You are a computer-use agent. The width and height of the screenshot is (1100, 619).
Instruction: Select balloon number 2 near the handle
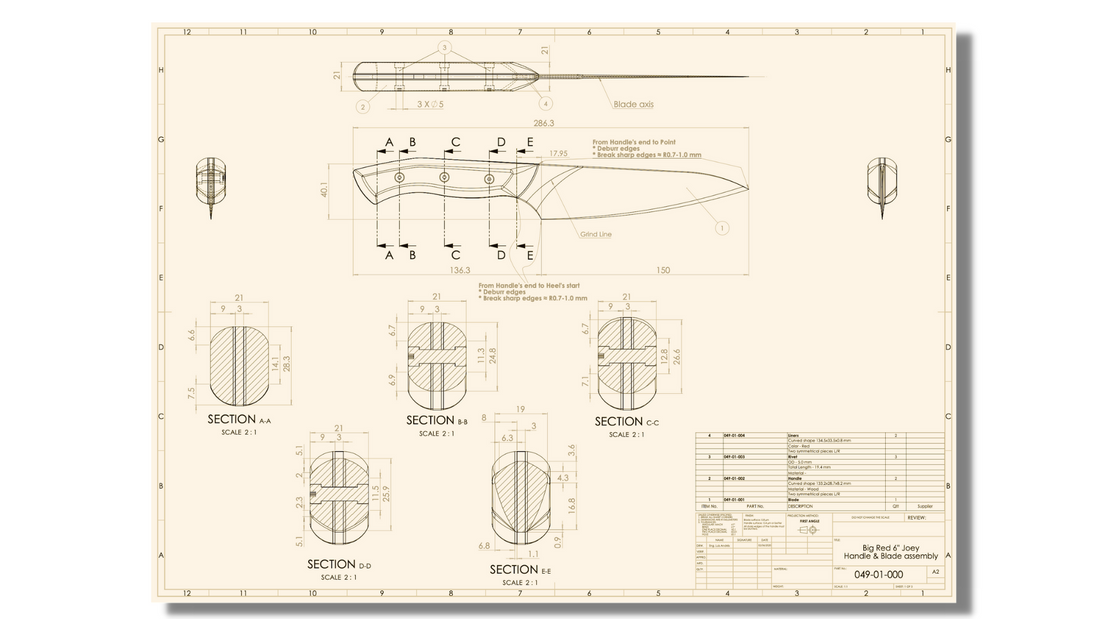point(362,106)
